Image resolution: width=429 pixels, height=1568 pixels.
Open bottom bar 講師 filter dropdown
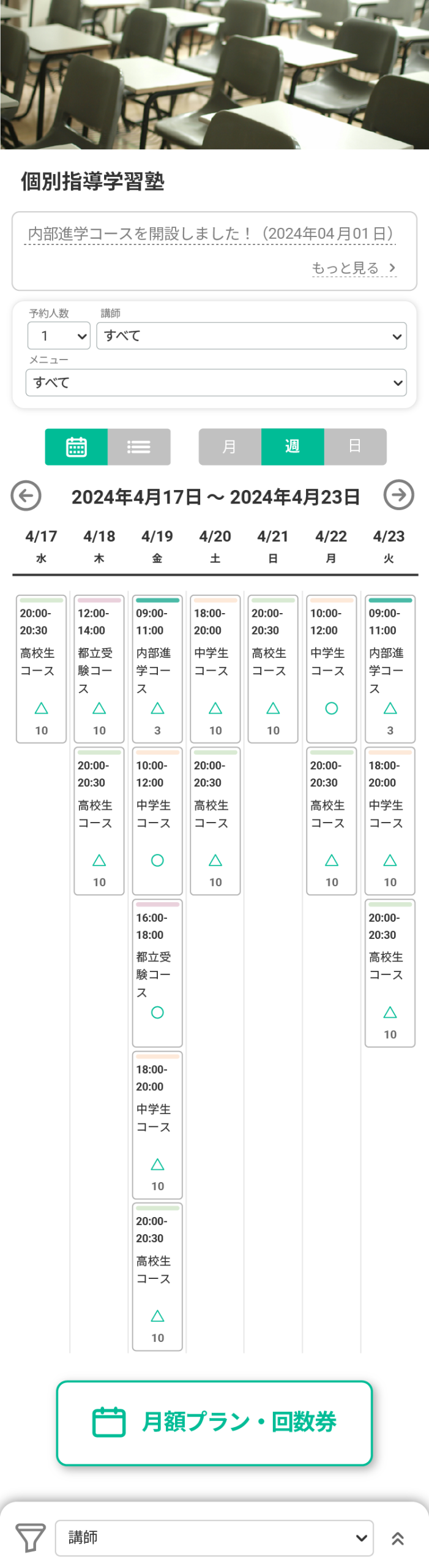coord(214,1537)
